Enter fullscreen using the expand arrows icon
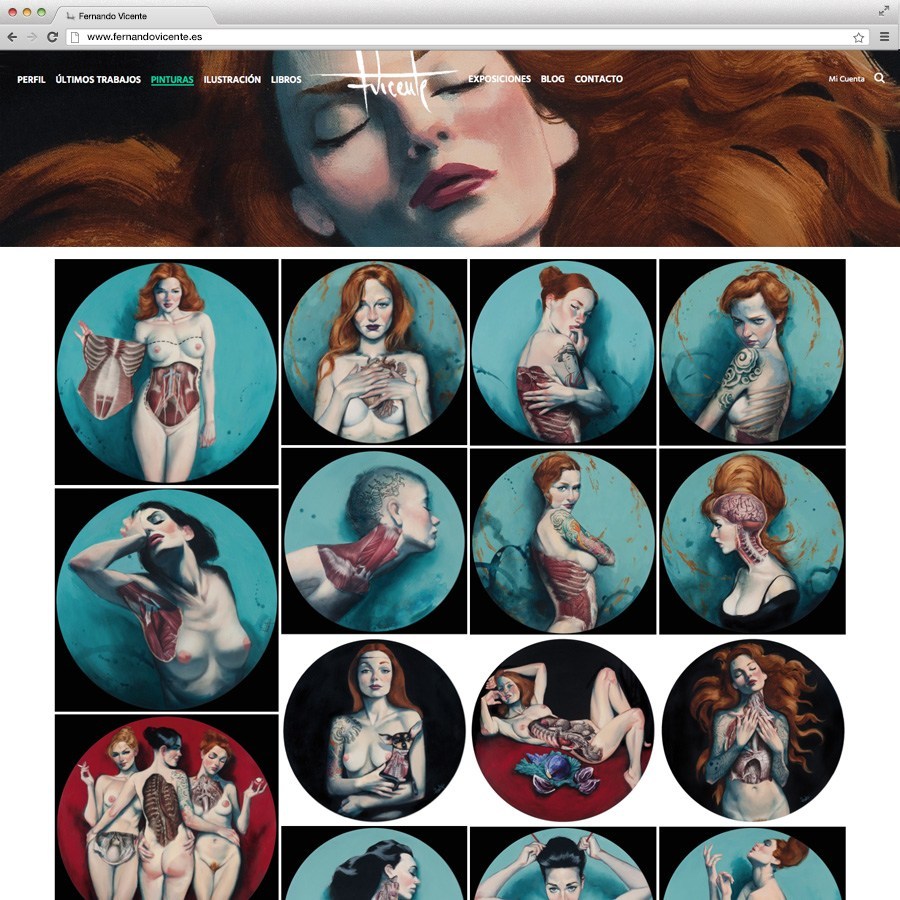Screen dimensions: 900x900 pyautogui.click(x=883, y=11)
